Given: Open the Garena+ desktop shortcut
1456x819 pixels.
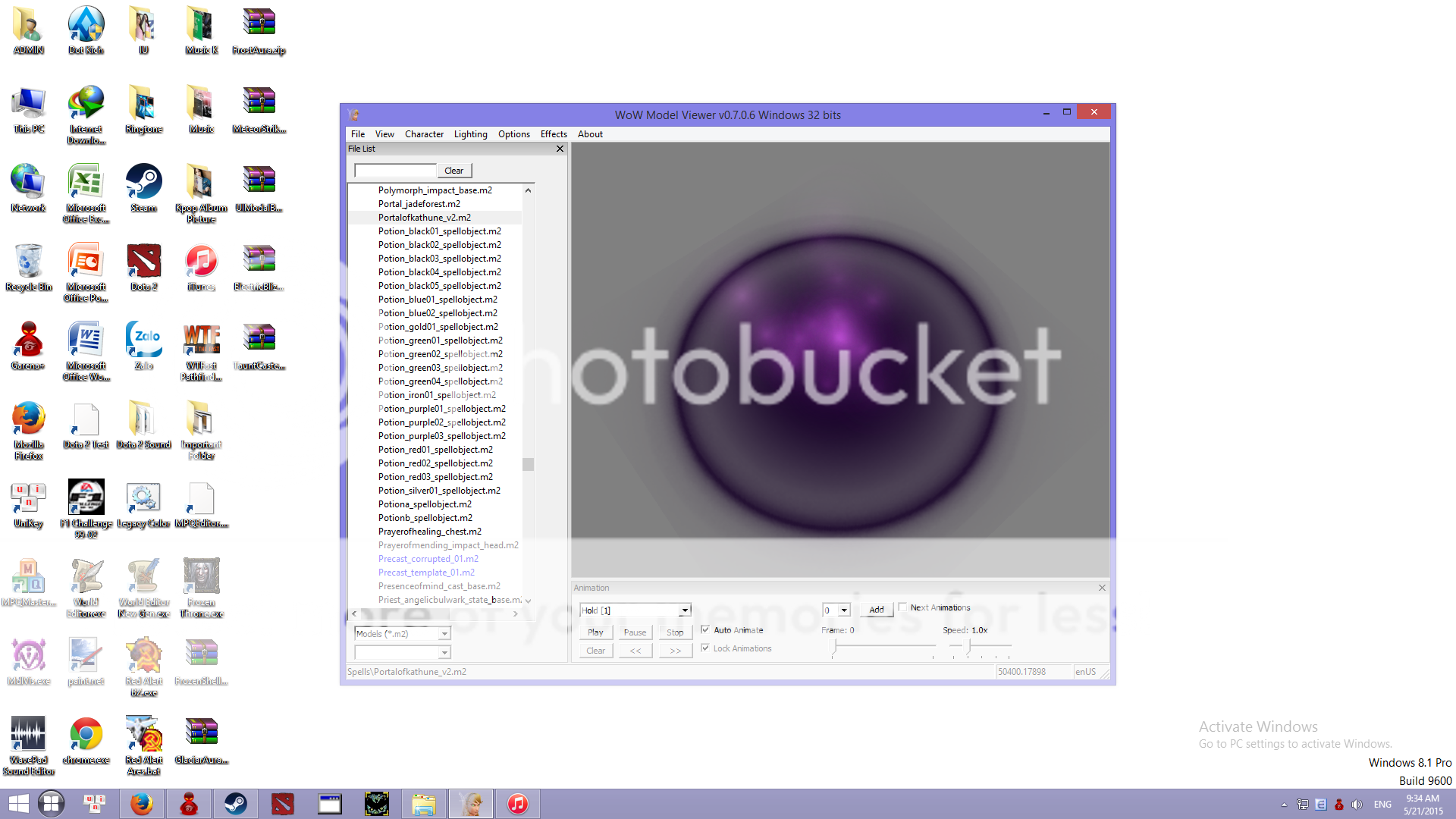Looking at the screenshot, I should coord(28,347).
